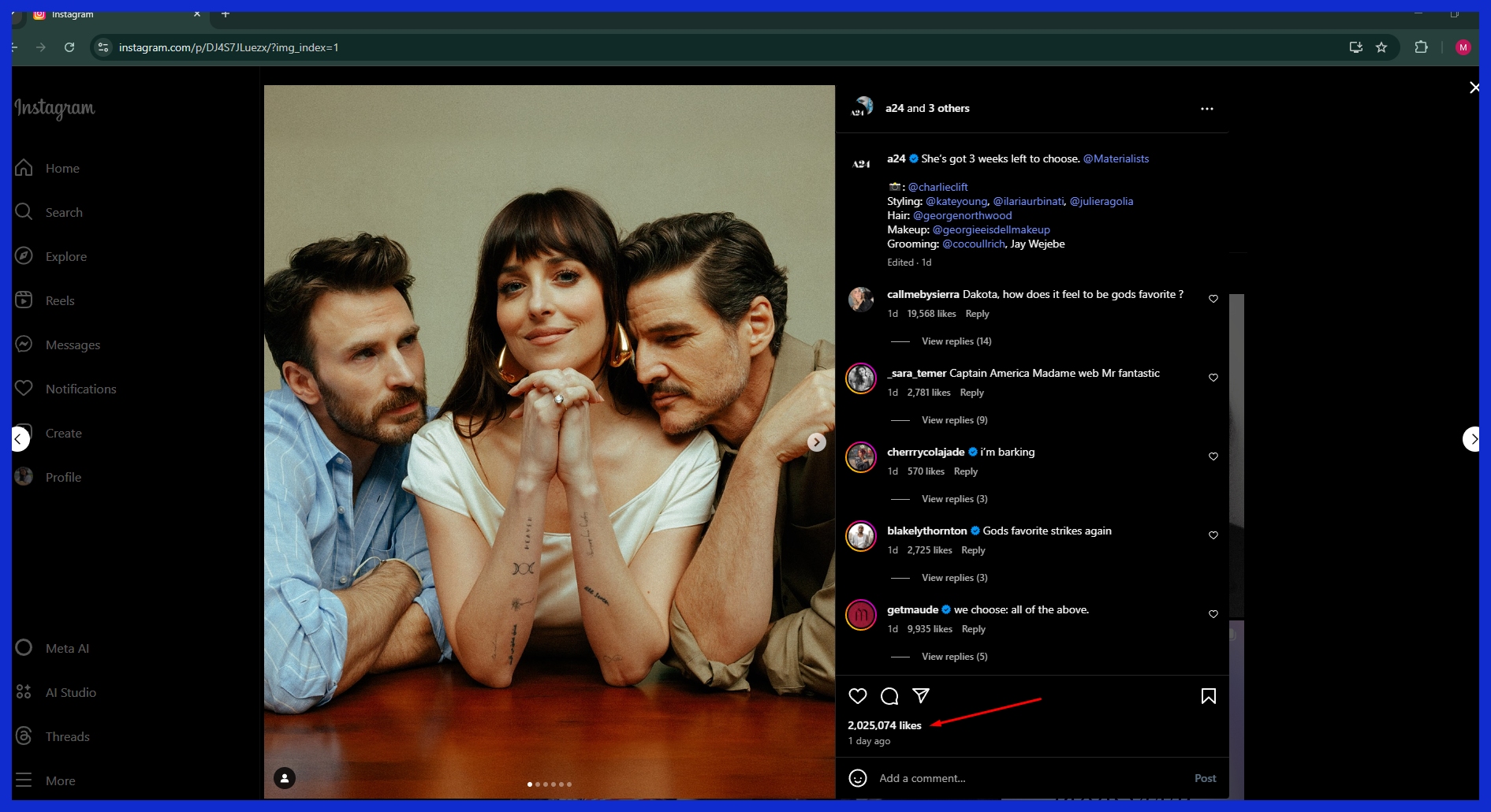Save the post with the bookmark icon

[1208, 696]
